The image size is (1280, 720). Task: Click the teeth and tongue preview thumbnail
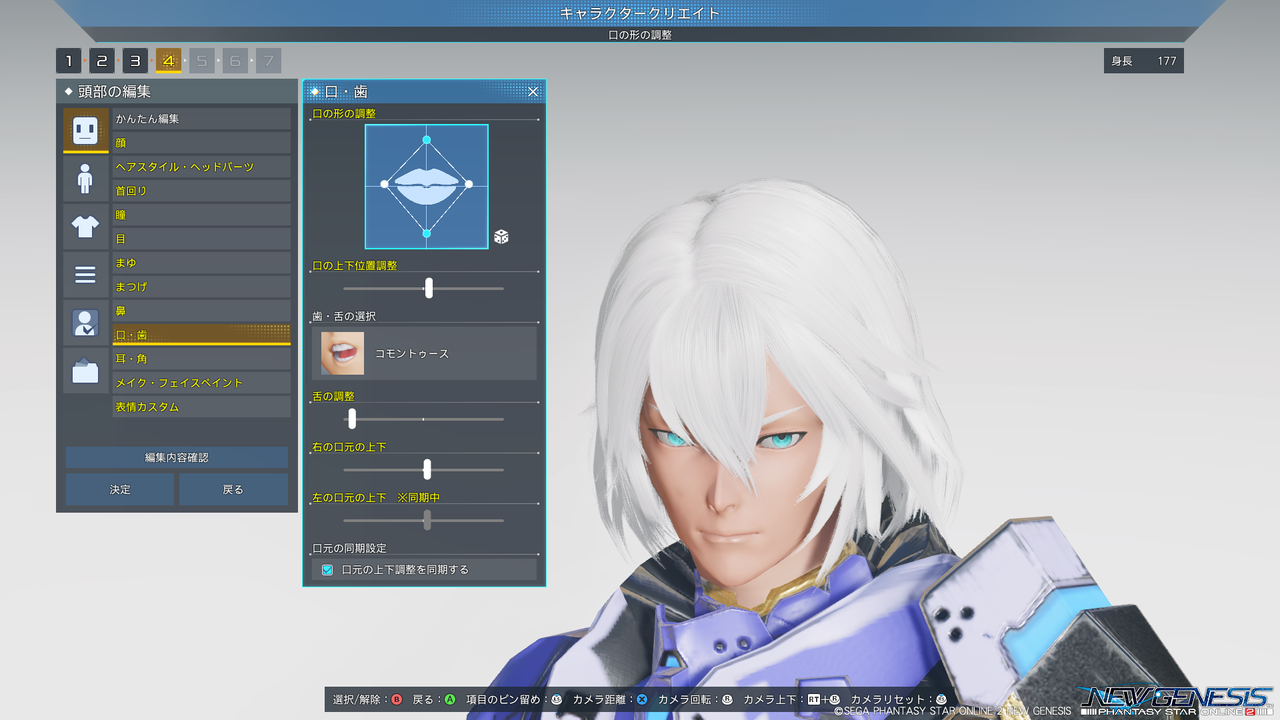click(x=342, y=353)
